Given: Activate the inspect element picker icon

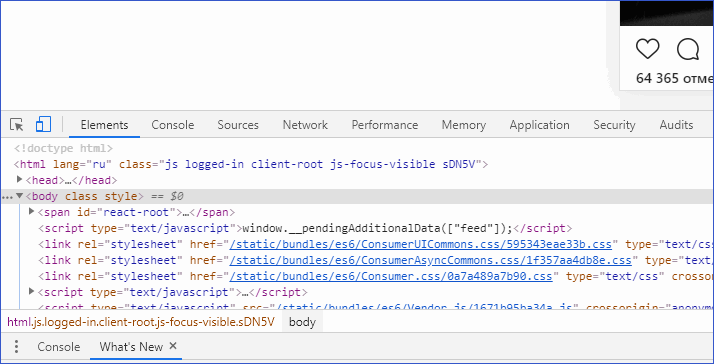Looking at the screenshot, I should [16, 124].
